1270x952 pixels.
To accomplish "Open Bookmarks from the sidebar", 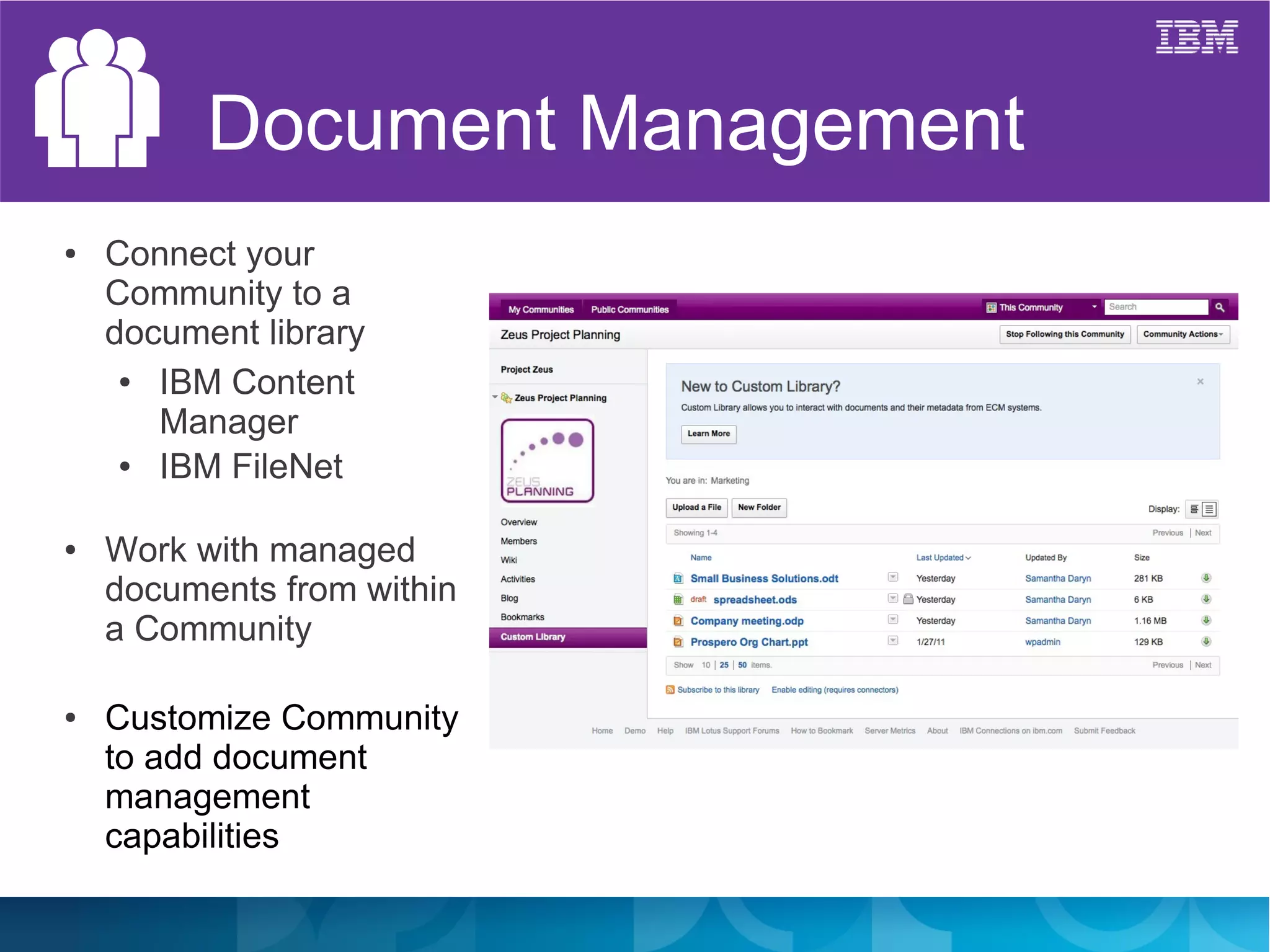I will click(522, 617).
